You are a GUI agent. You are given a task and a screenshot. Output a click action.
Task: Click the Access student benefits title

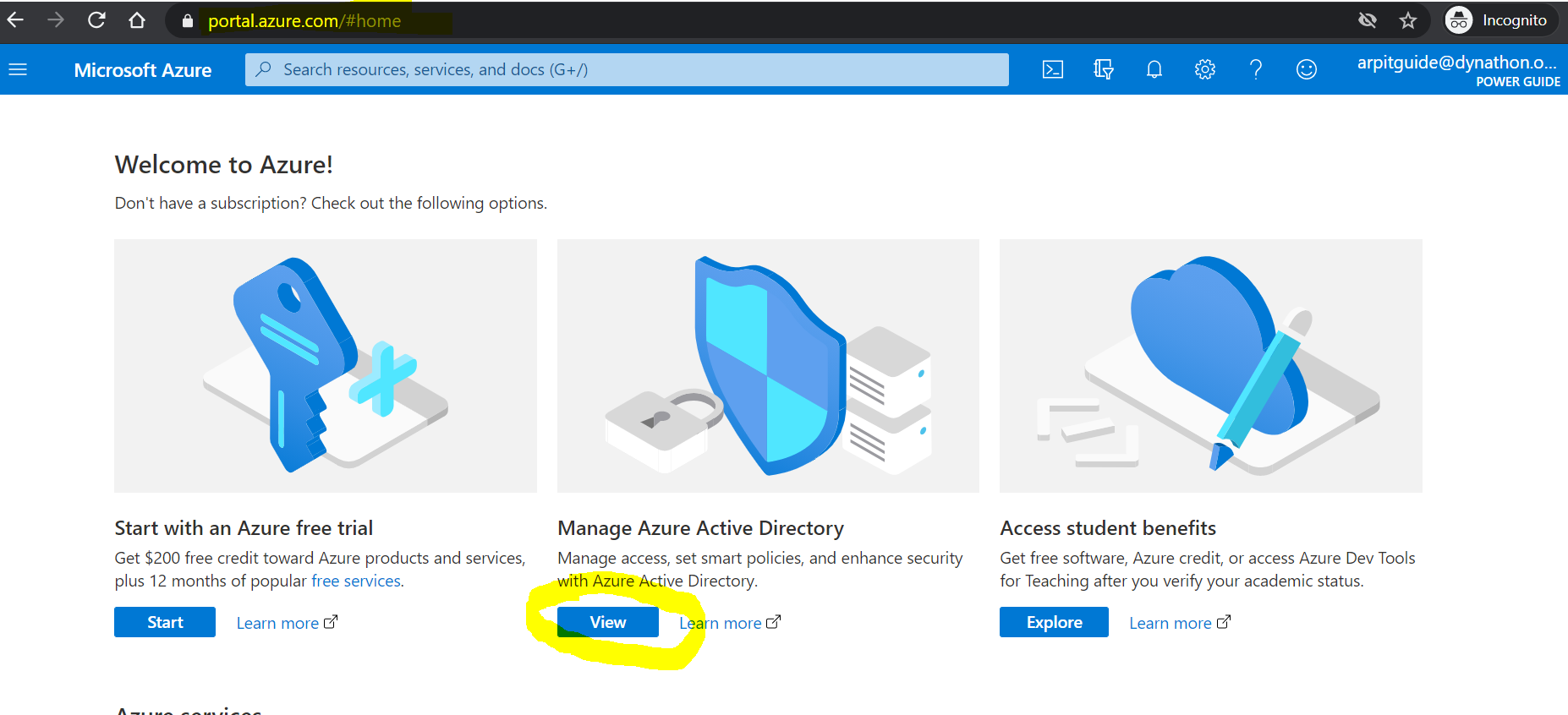(1108, 528)
